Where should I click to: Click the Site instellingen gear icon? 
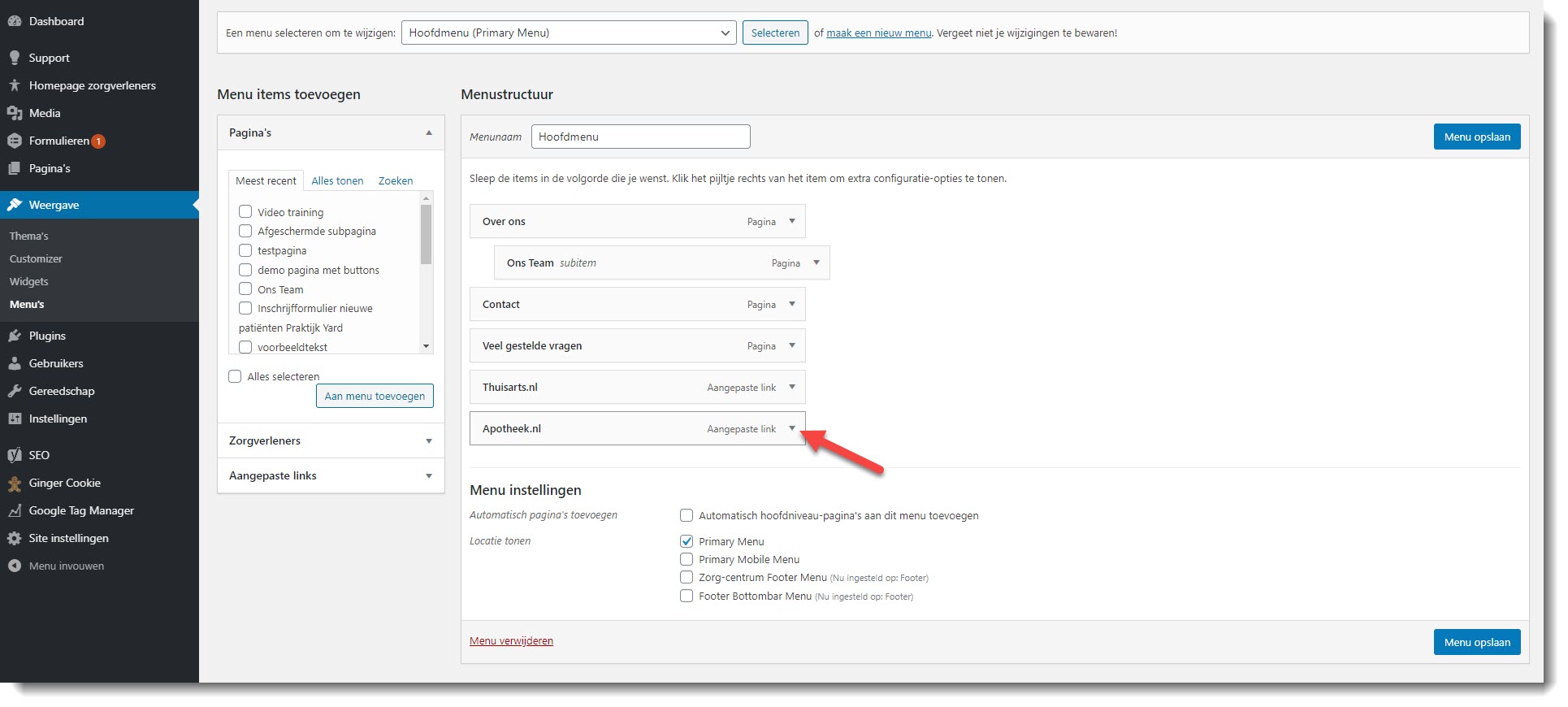[15, 538]
